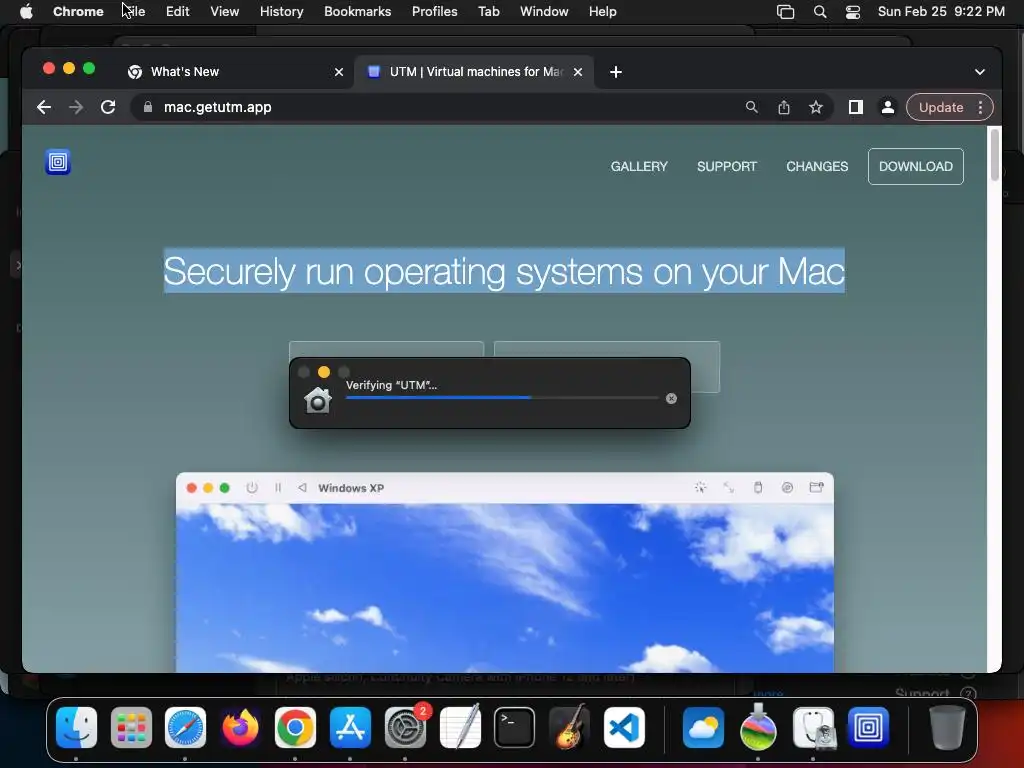Open the History menu

pos(281,11)
